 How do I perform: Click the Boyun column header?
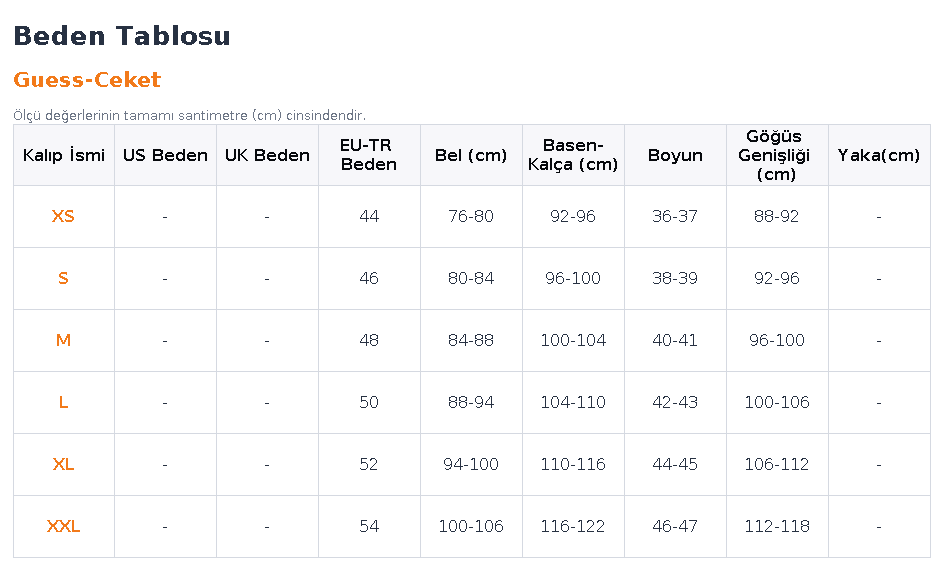pyautogui.click(x=675, y=155)
